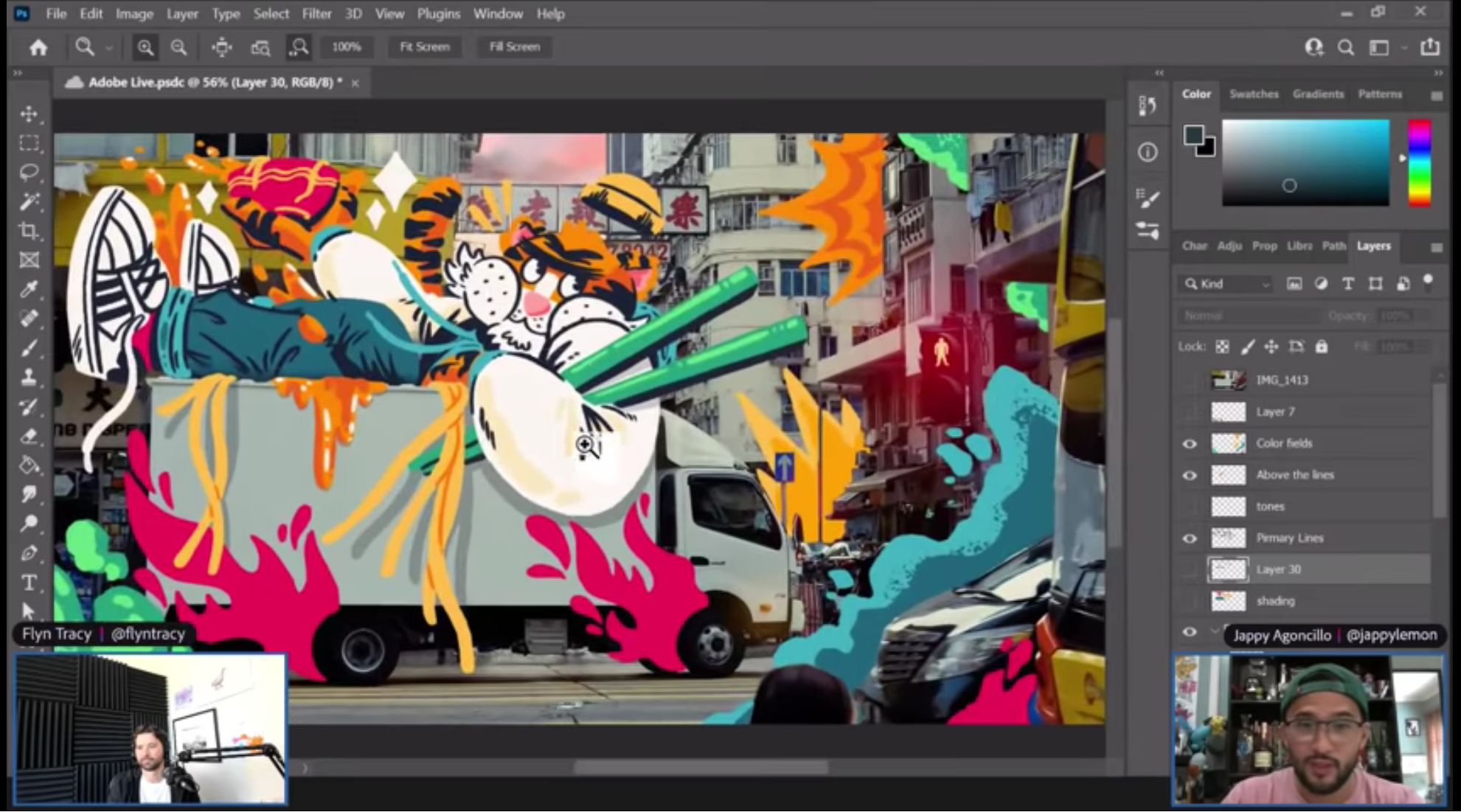Click the foreground color swatch
The image size is (1461, 812).
click(1194, 136)
